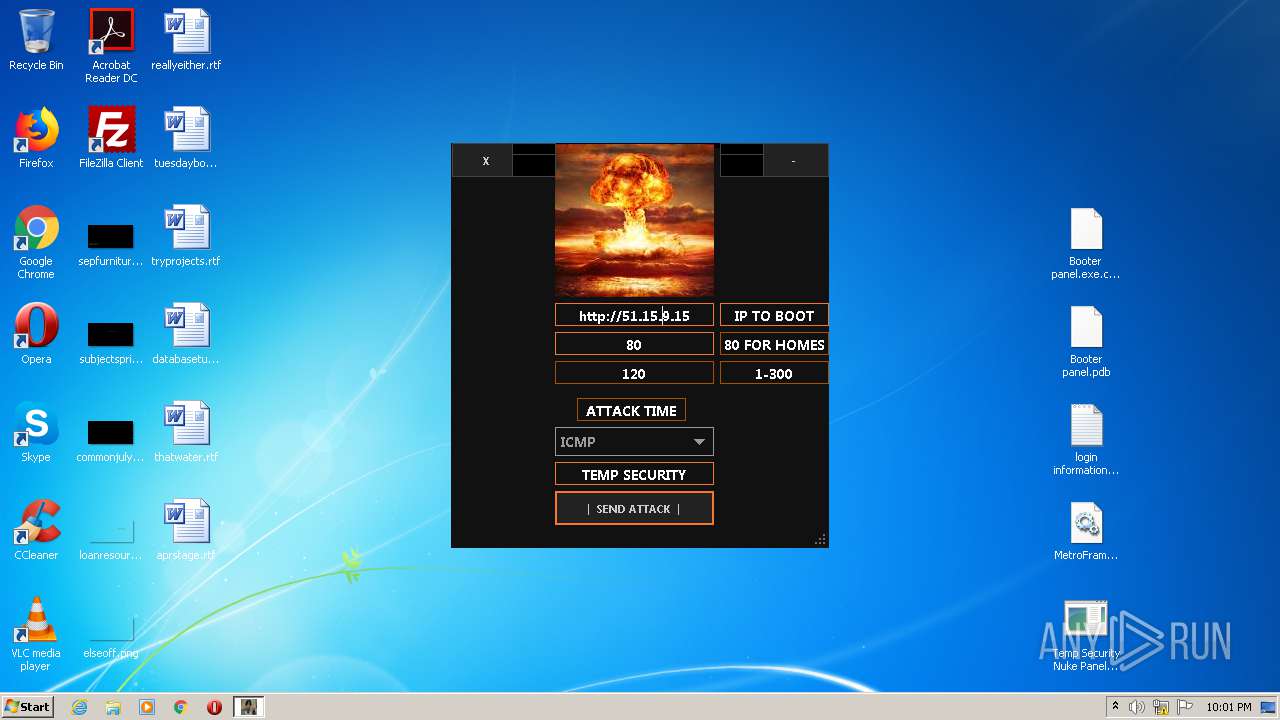Click the TEMP SECURITY label
The image size is (1280, 720).
(x=634, y=474)
